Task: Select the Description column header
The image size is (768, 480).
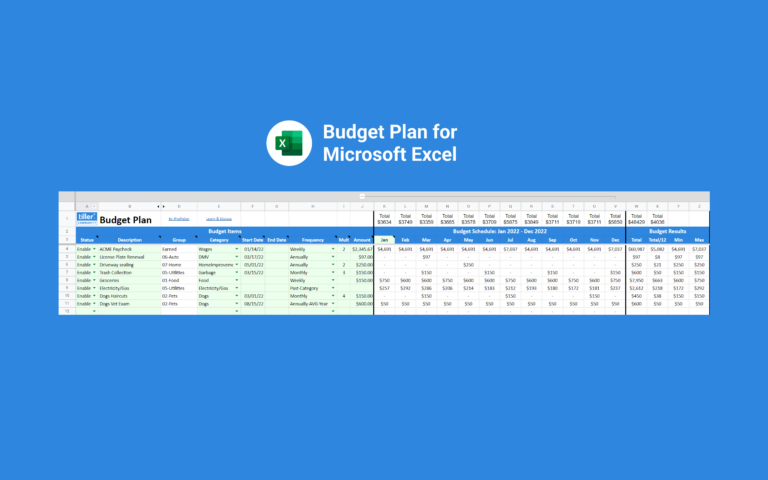Action: (130, 240)
